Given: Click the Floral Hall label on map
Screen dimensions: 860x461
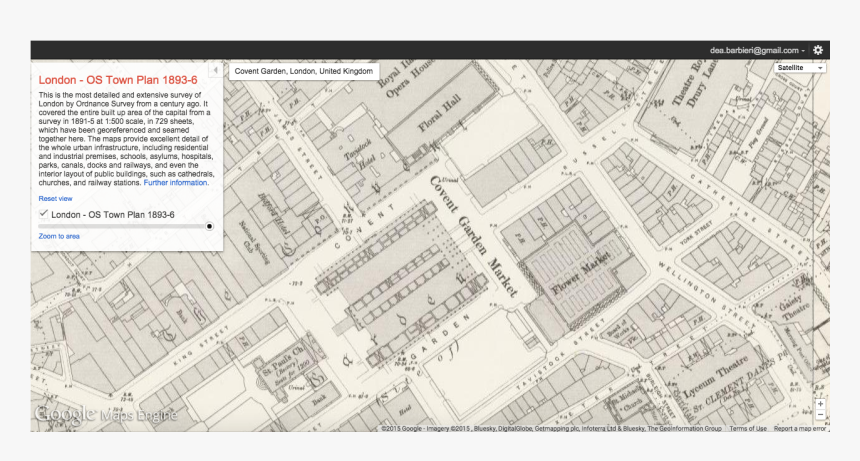Looking at the screenshot, I should 440,113.
